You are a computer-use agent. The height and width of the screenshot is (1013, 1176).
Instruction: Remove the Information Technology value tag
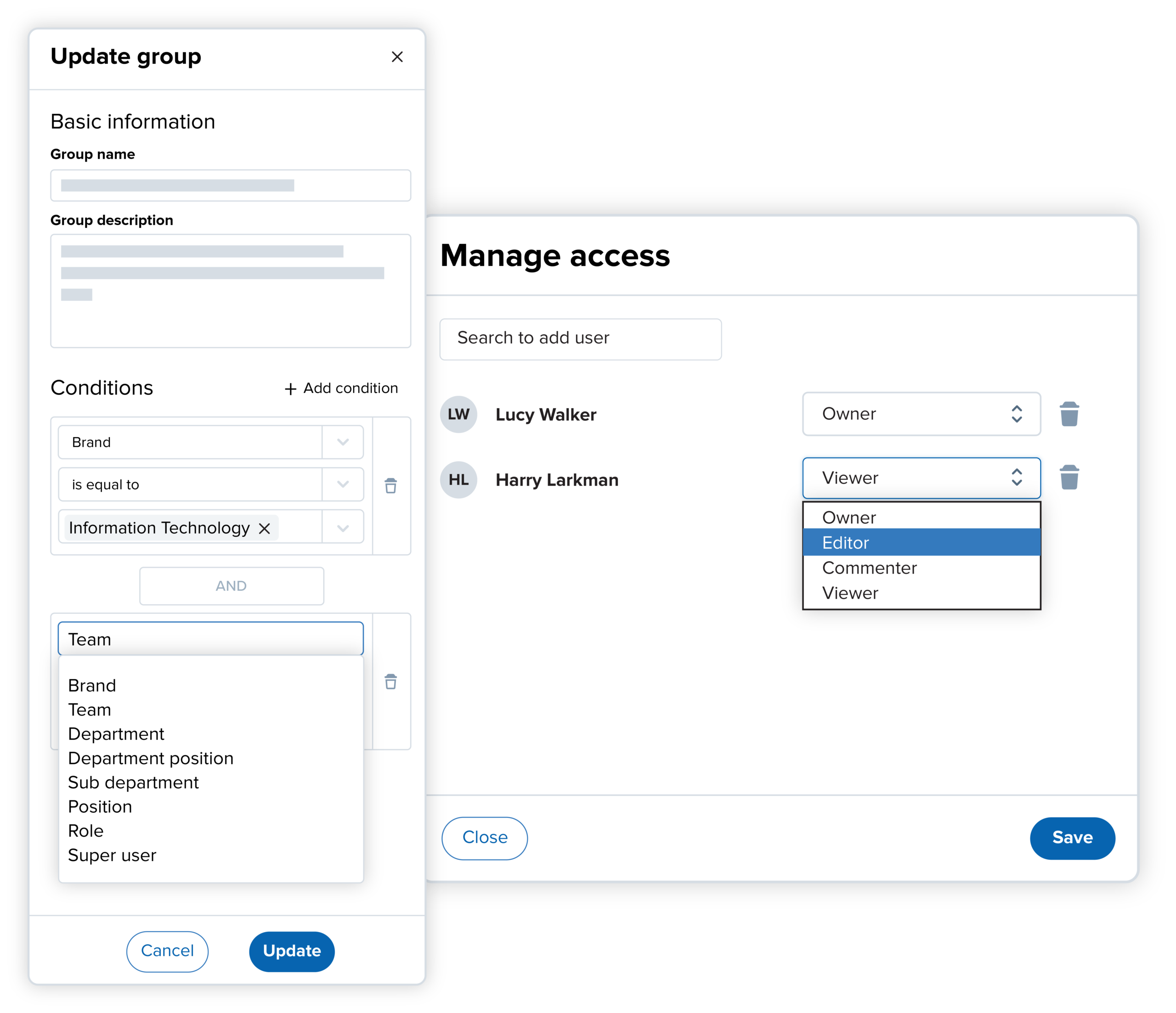pos(265,528)
